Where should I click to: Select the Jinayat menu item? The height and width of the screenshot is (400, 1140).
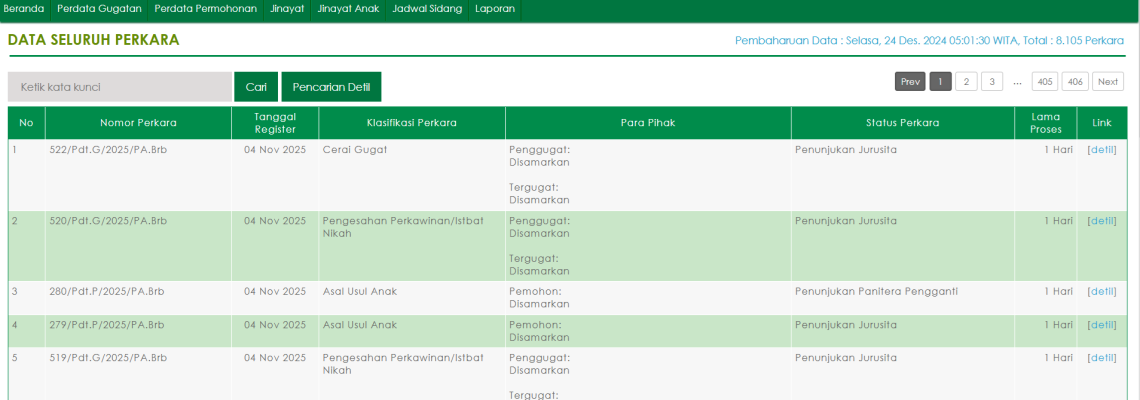coord(287,9)
